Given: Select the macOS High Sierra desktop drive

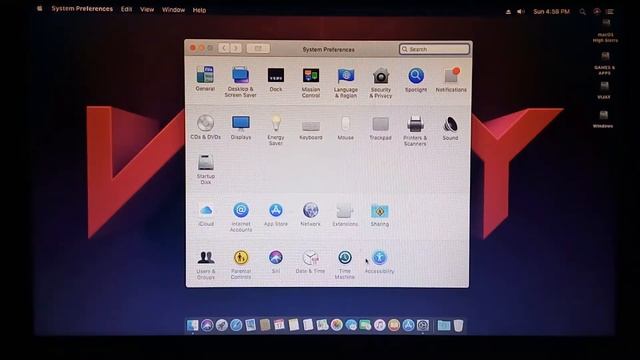Looking at the screenshot, I should [x=606, y=31].
